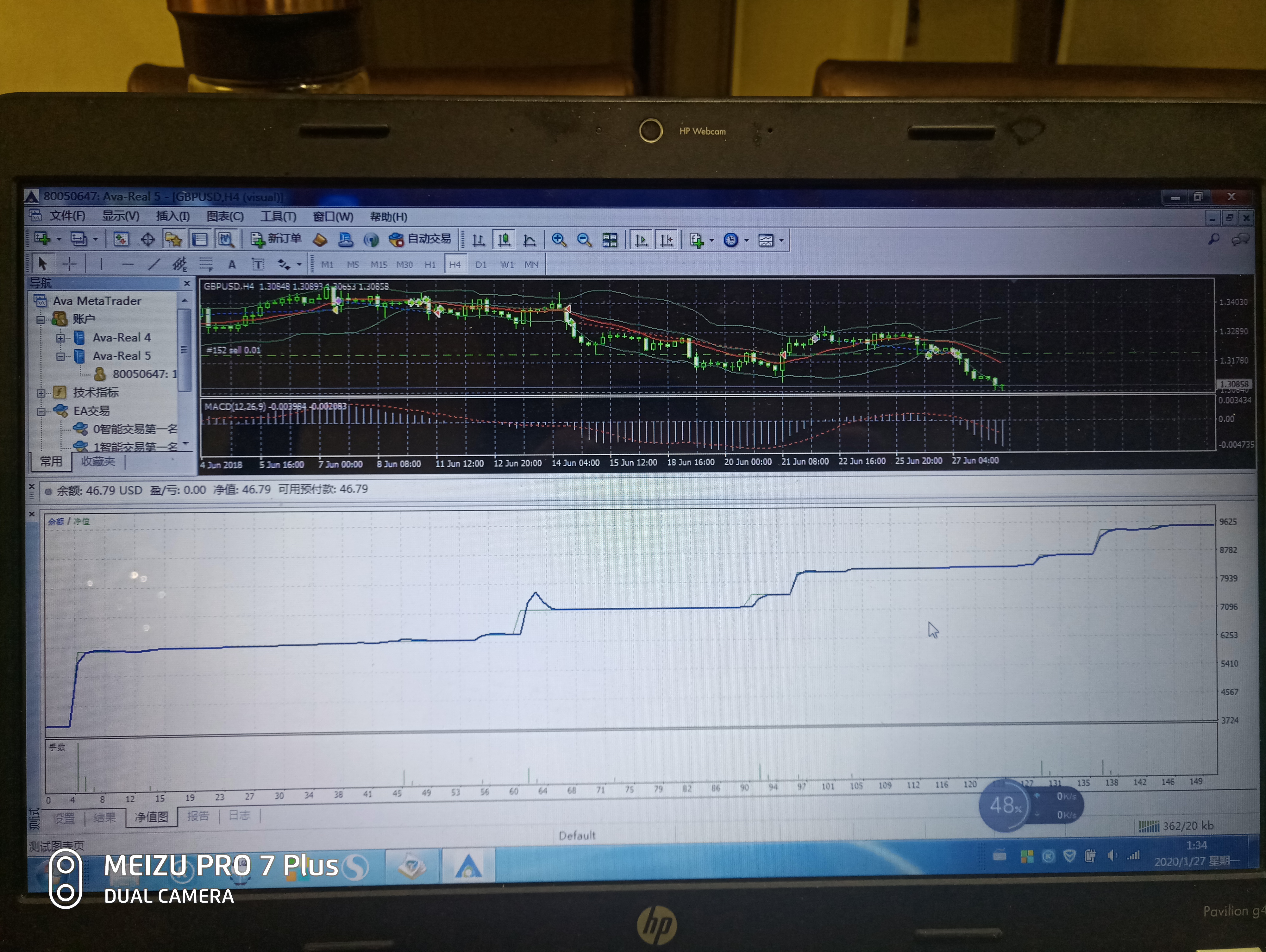Click the text label A tool

pos(232,264)
